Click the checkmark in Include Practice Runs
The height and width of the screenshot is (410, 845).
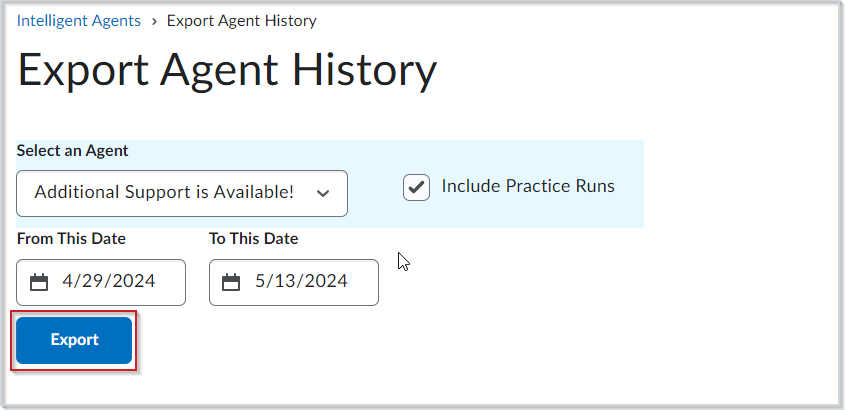[x=417, y=187]
